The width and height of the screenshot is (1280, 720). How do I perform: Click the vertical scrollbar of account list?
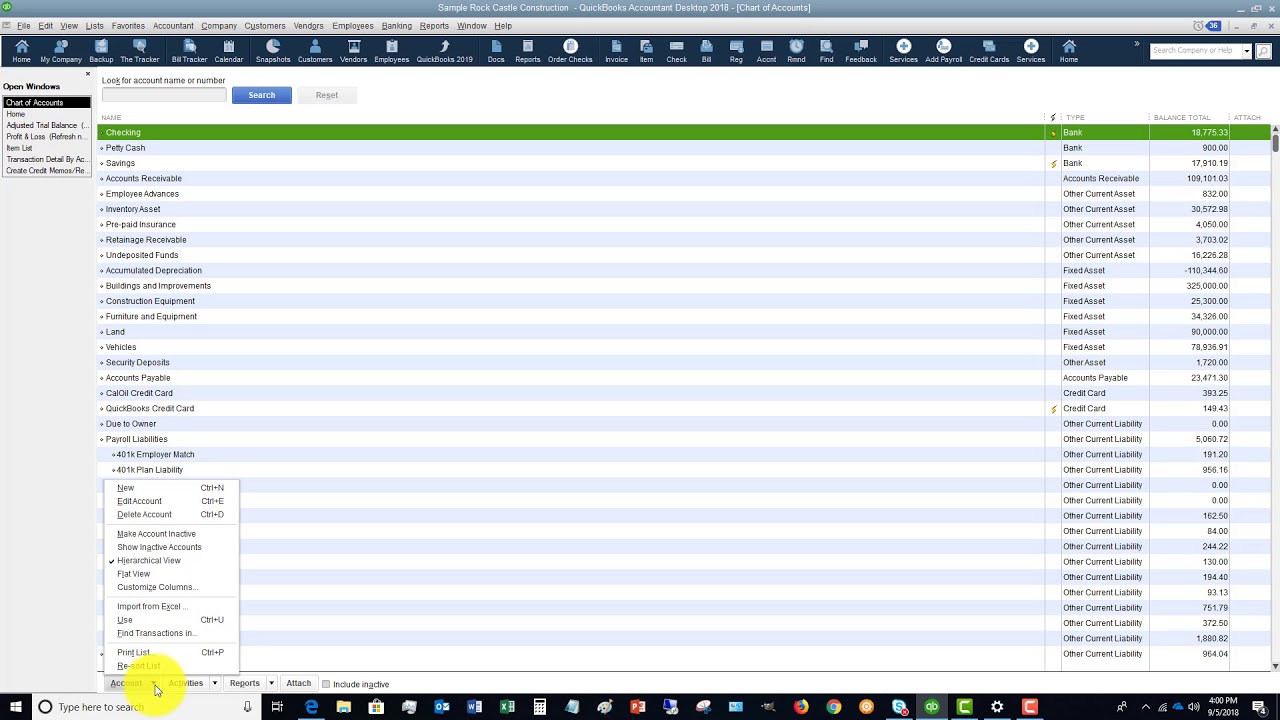click(x=1275, y=400)
